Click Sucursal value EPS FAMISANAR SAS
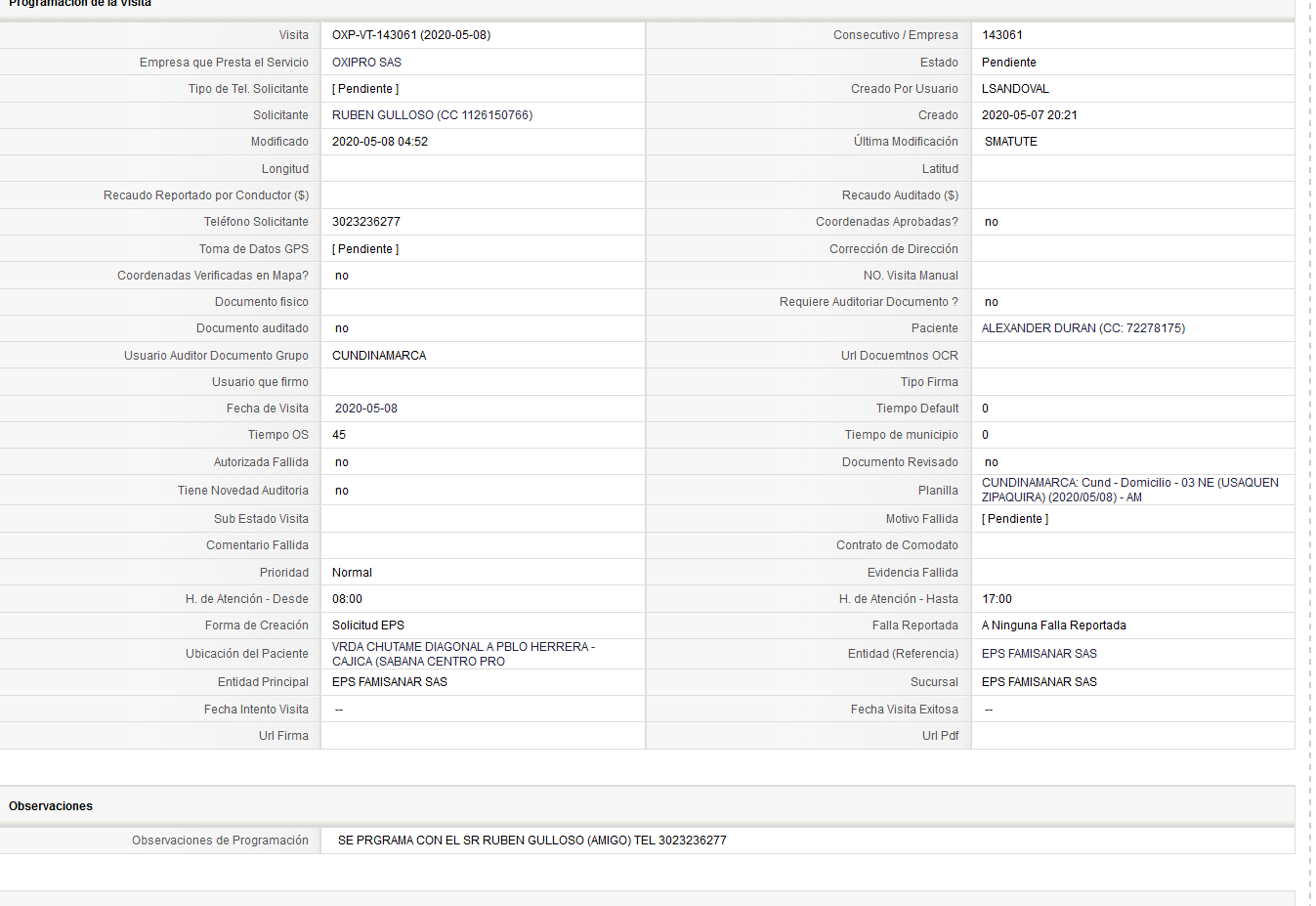Screen dimensions: 1316x906 pyautogui.click(x=1040, y=682)
